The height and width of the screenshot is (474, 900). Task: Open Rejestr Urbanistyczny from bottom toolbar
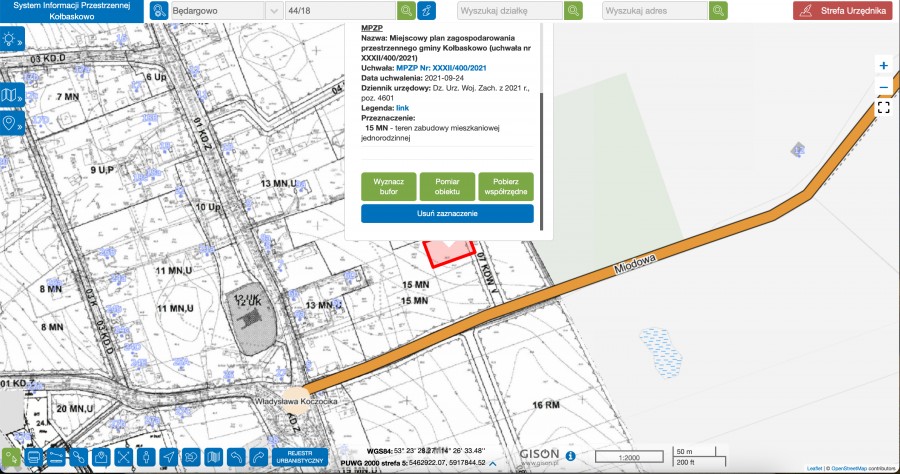click(300, 457)
